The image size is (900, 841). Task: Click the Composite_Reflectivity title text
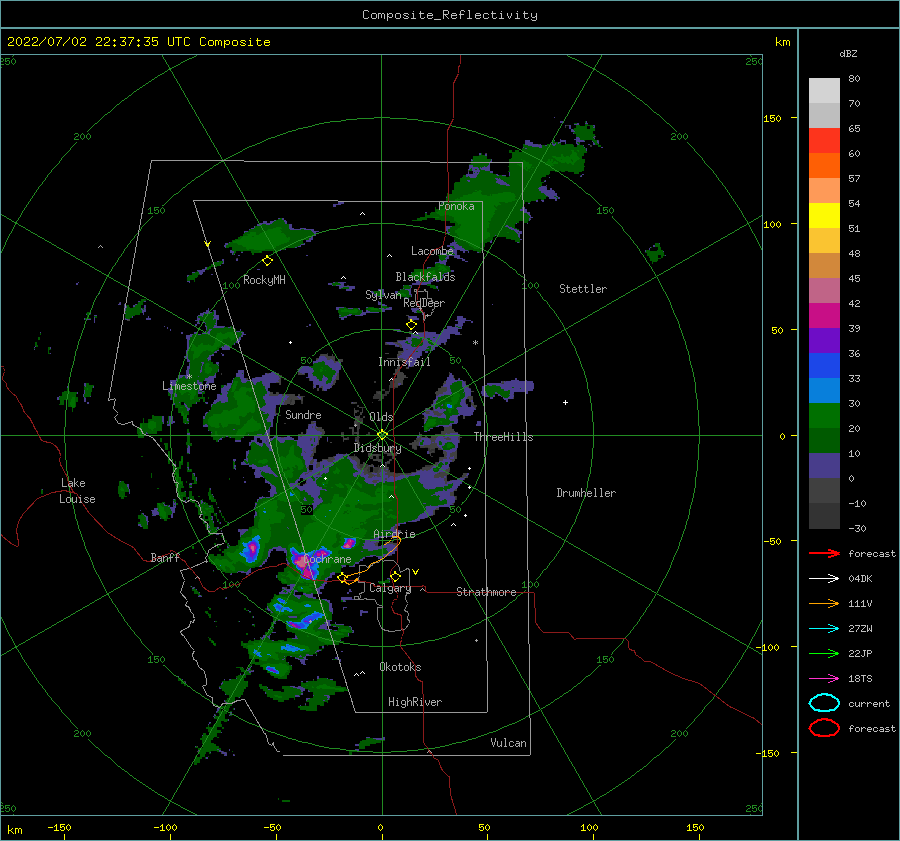[450, 15]
